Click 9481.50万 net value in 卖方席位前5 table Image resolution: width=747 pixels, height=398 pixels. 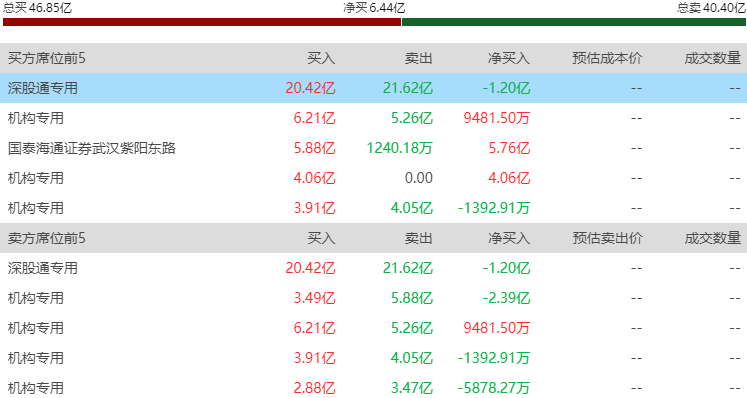(x=496, y=328)
